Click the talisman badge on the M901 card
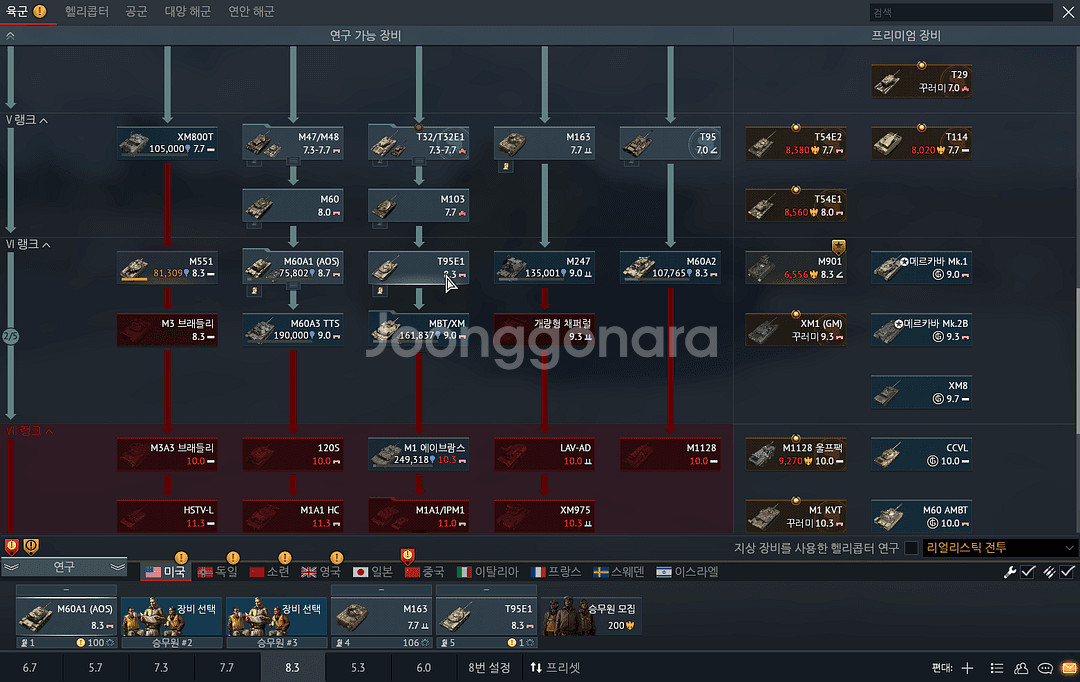The height and width of the screenshot is (682, 1080). click(838, 247)
